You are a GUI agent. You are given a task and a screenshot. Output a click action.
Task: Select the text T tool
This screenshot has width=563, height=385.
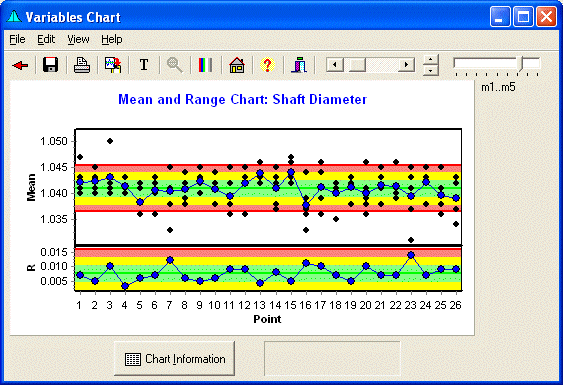[144, 65]
